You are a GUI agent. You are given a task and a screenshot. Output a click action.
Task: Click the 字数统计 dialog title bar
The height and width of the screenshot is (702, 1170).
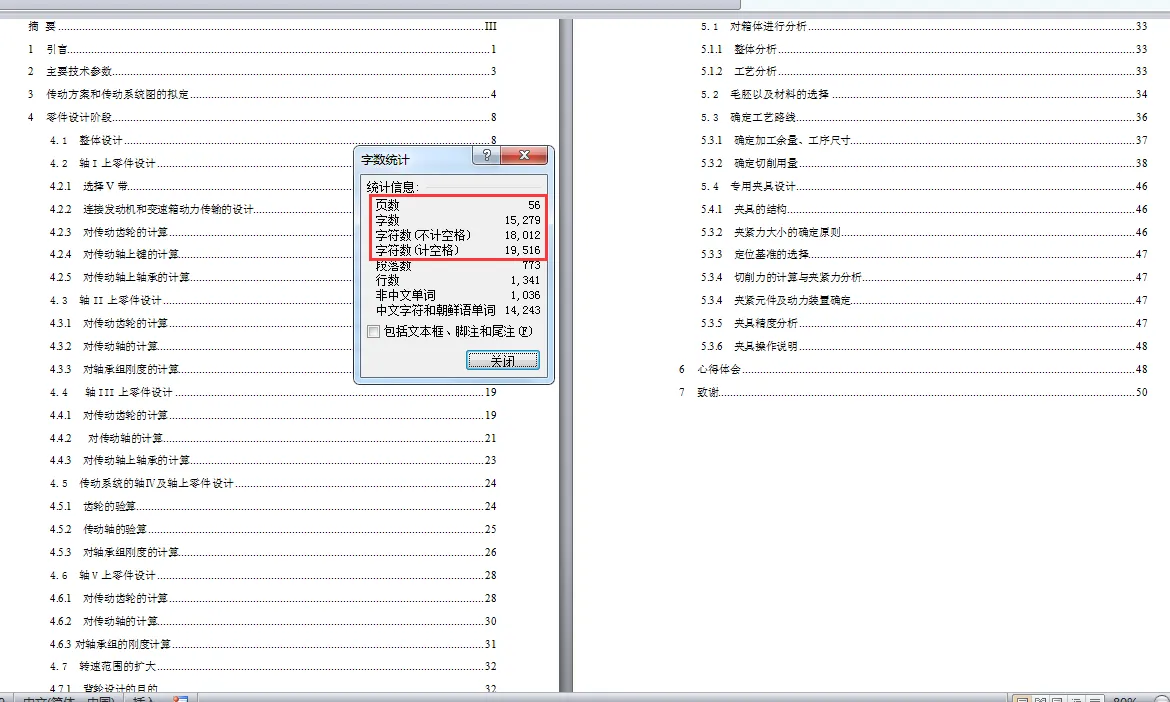414,158
